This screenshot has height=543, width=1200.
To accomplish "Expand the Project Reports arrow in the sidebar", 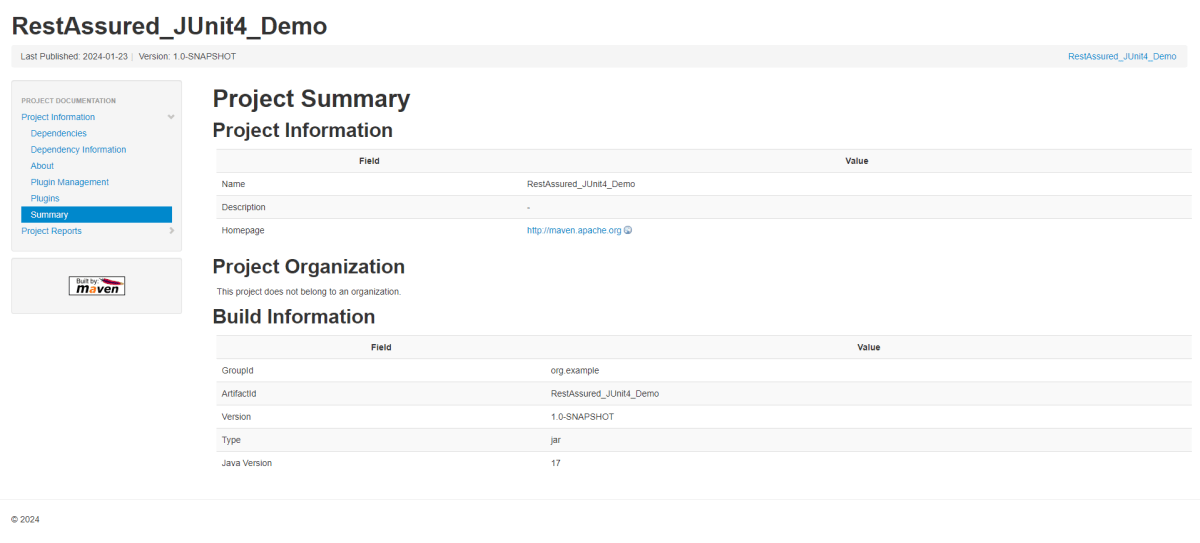I will pyautogui.click(x=171, y=231).
